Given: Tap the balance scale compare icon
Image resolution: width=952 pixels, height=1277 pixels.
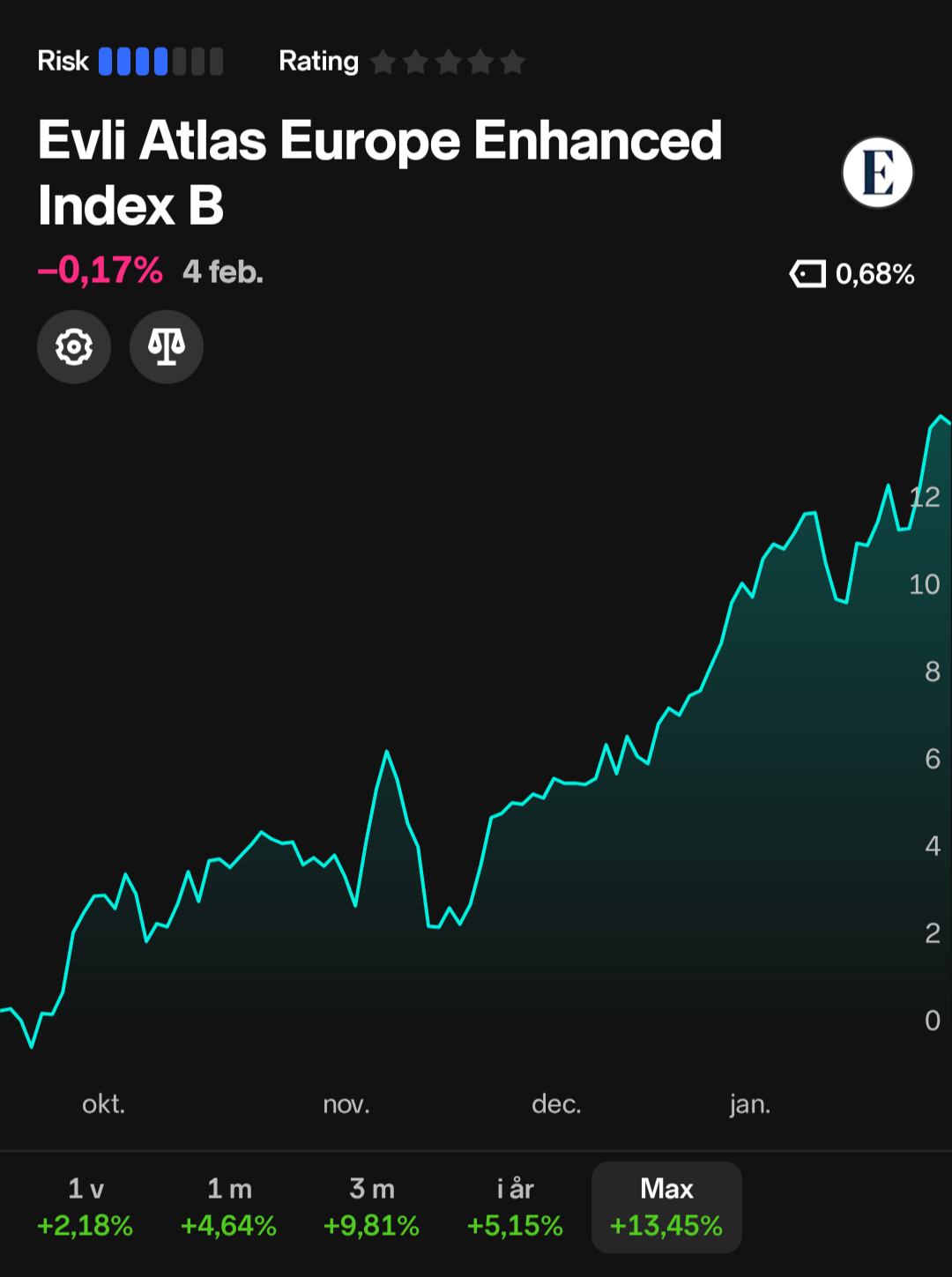Looking at the screenshot, I should pos(167,346).
